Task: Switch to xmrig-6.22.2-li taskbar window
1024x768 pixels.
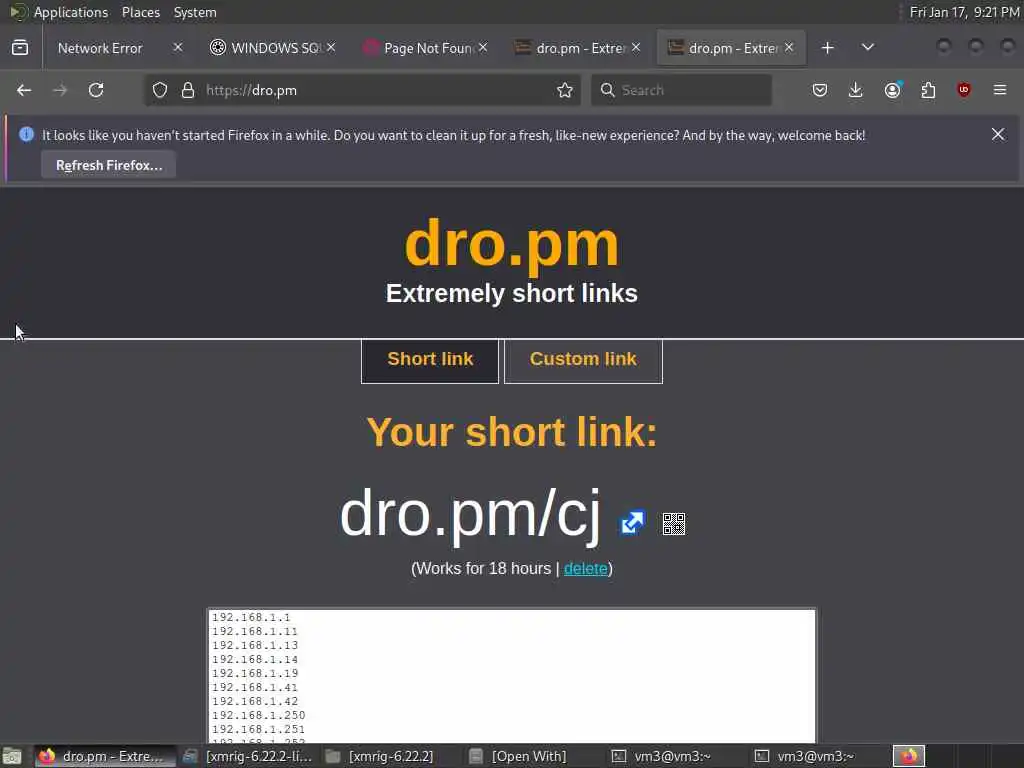Action: [248, 756]
